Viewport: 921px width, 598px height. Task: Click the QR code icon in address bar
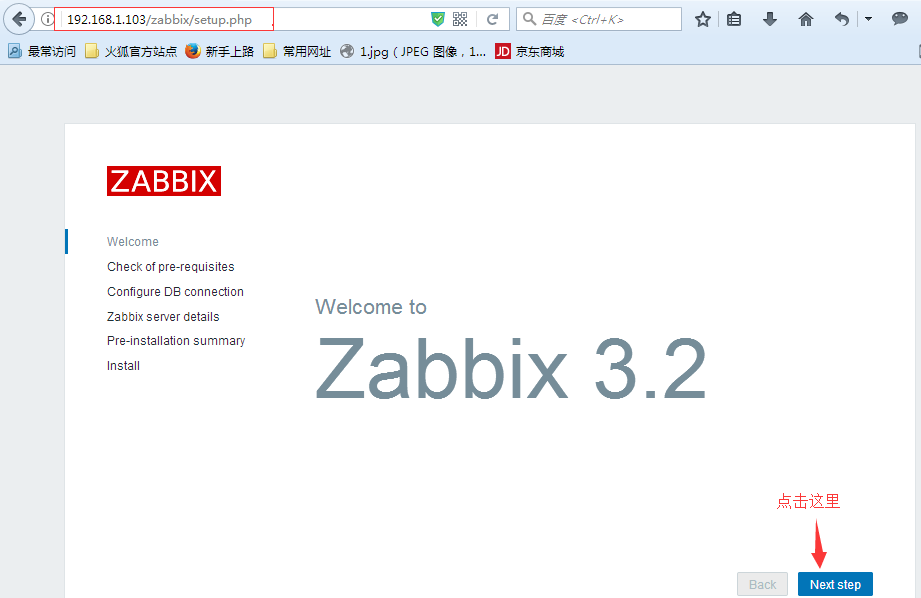coord(460,19)
